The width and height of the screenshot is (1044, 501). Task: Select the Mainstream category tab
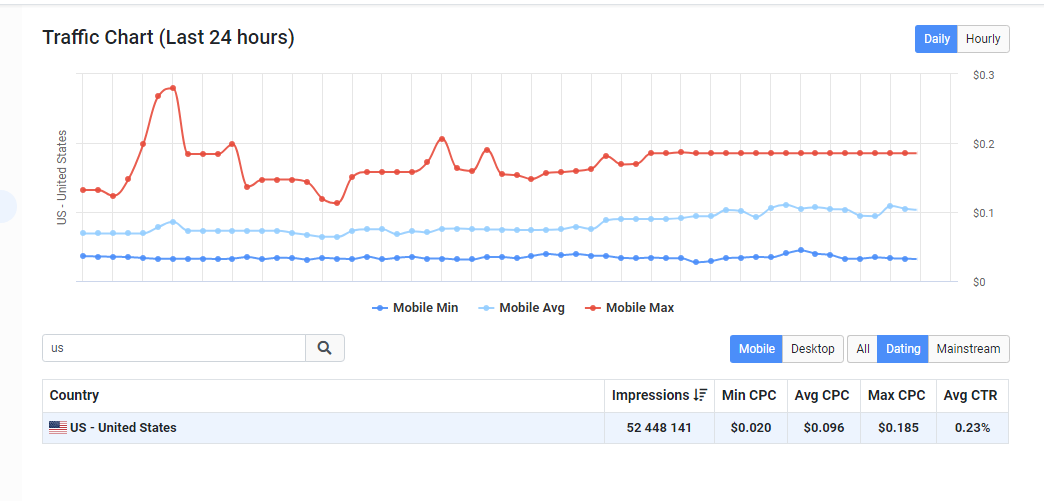pyautogui.click(x=968, y=348)
